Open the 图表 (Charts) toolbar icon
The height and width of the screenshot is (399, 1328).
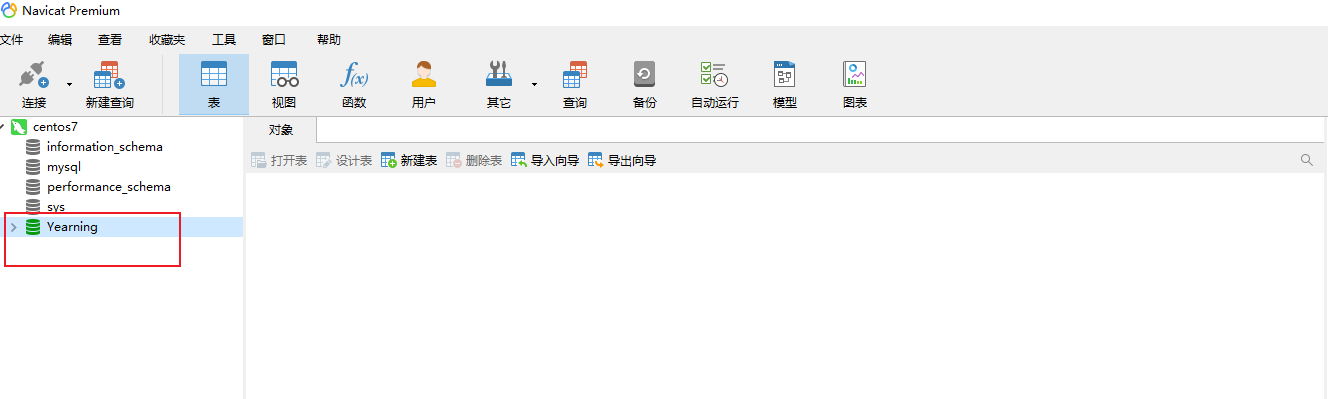855,84
